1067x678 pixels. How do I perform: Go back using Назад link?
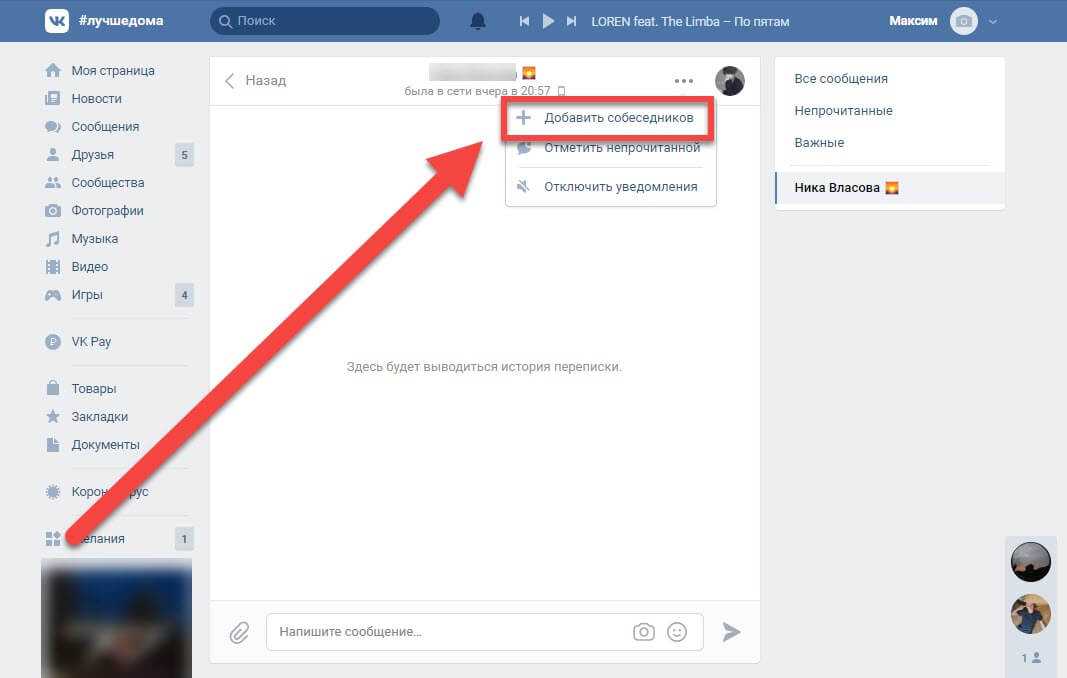[256, 81]
